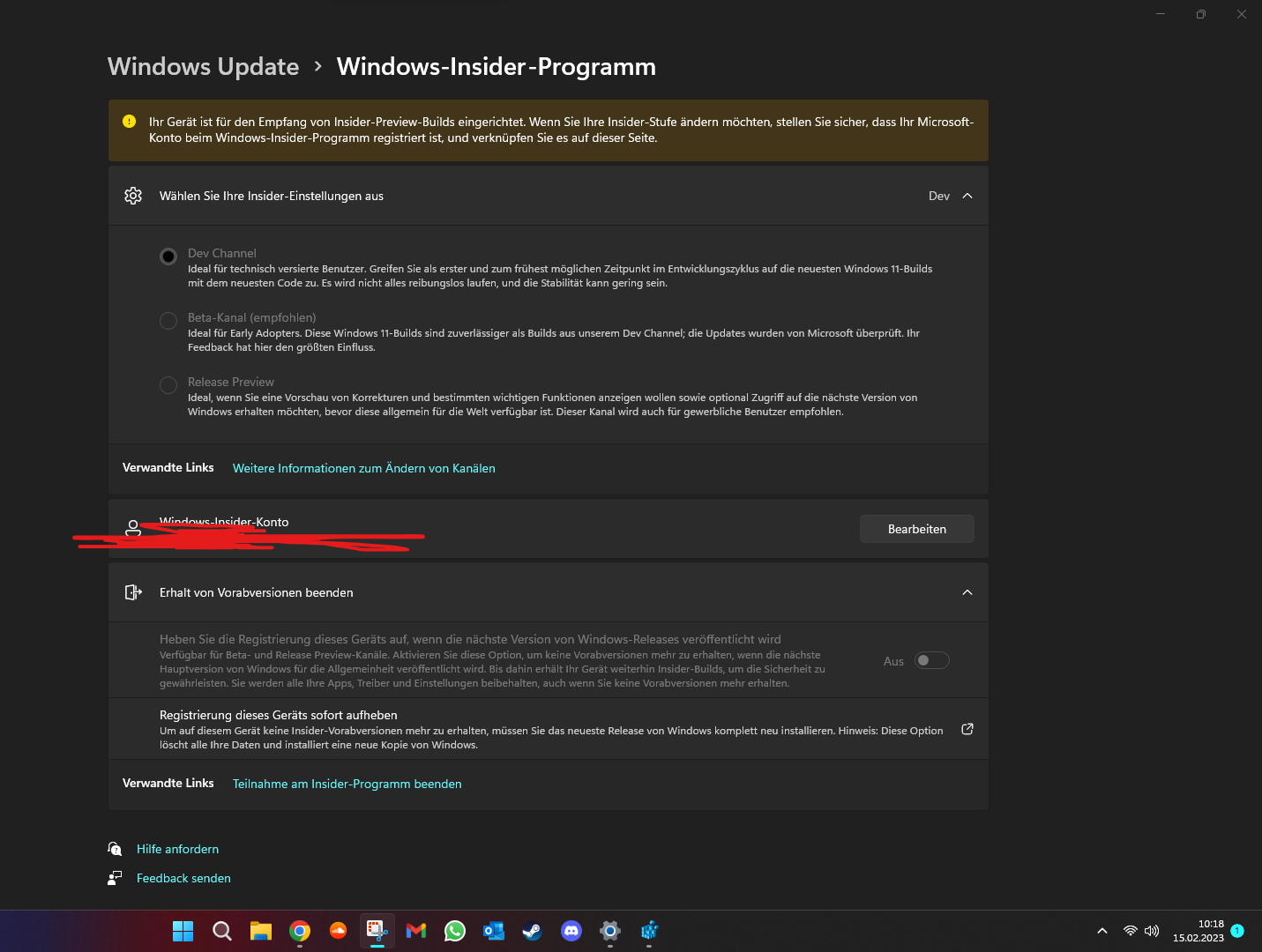Open Weitere Informationen zum Ändern von Kanälen
Viewport: 1262px width, 952px height.
(x=364, y=468)
